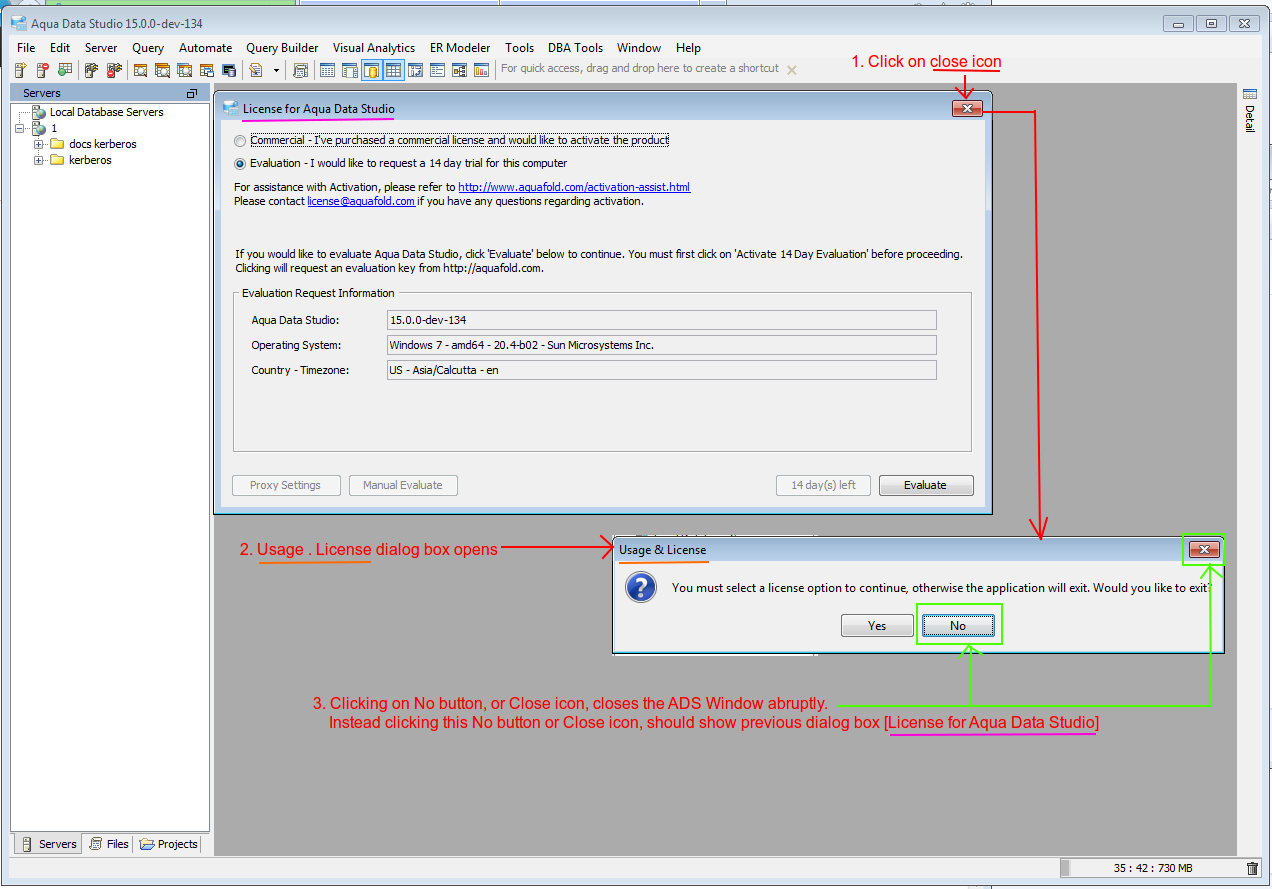Restore the Servers panel using its header icon
Screen dimensions: 1272x889
192,93
